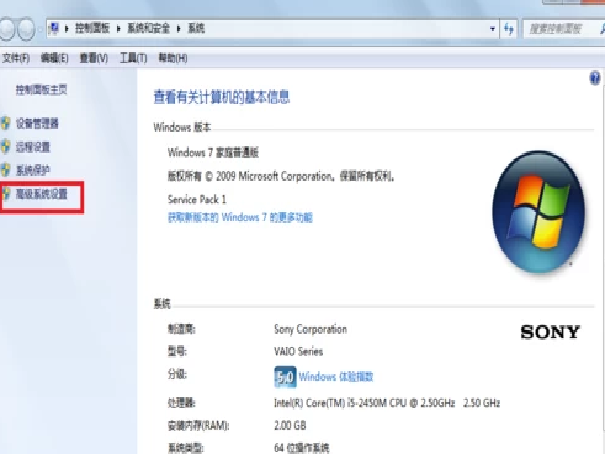Viewport: 605px width, 454px height.
Task: Click the refresh icon beside address bar
Action: [509, 29]
